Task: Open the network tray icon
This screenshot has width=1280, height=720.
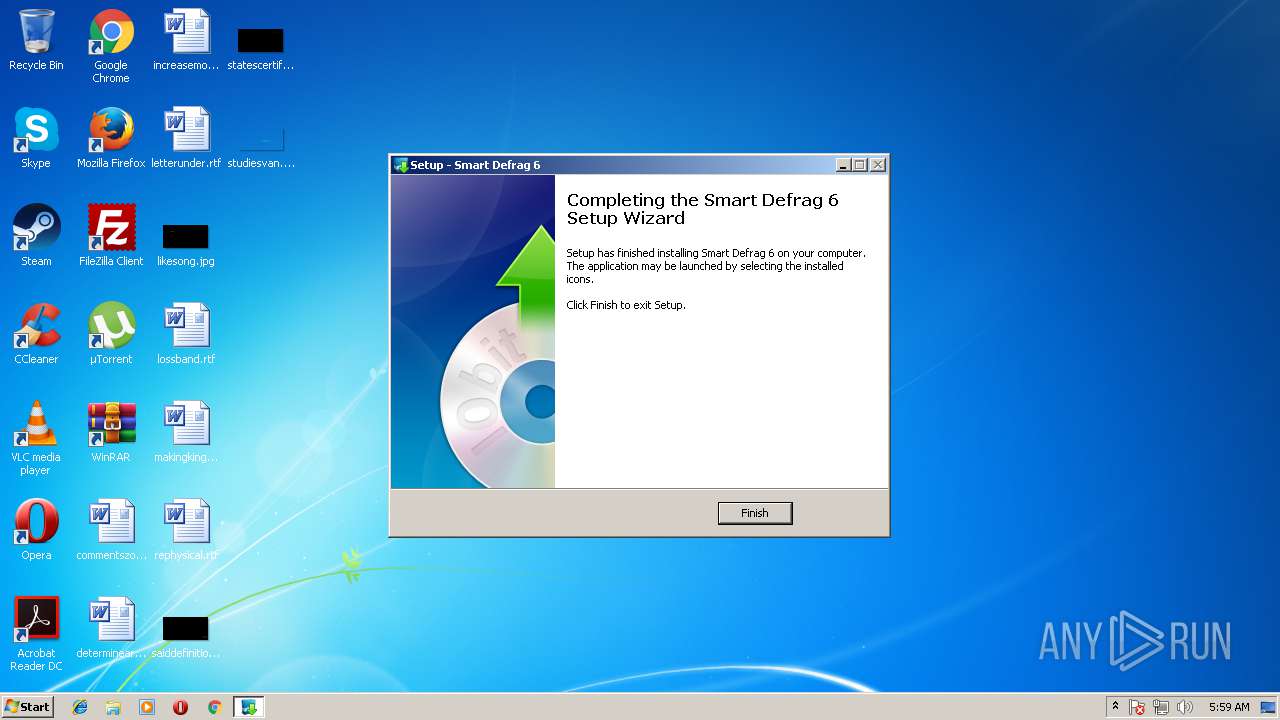Action: click(1161, 707)
